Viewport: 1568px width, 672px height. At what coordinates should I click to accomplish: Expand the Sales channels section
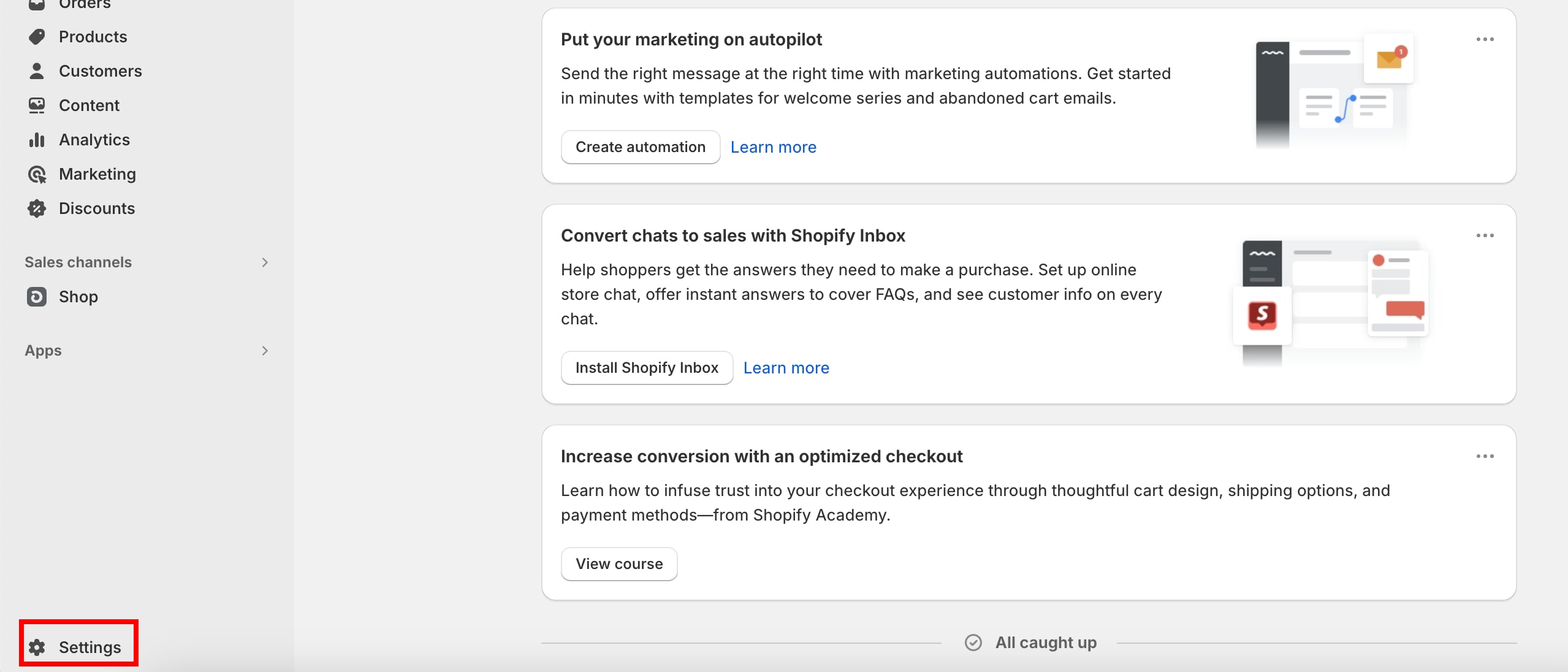click(x=264, y=262)
